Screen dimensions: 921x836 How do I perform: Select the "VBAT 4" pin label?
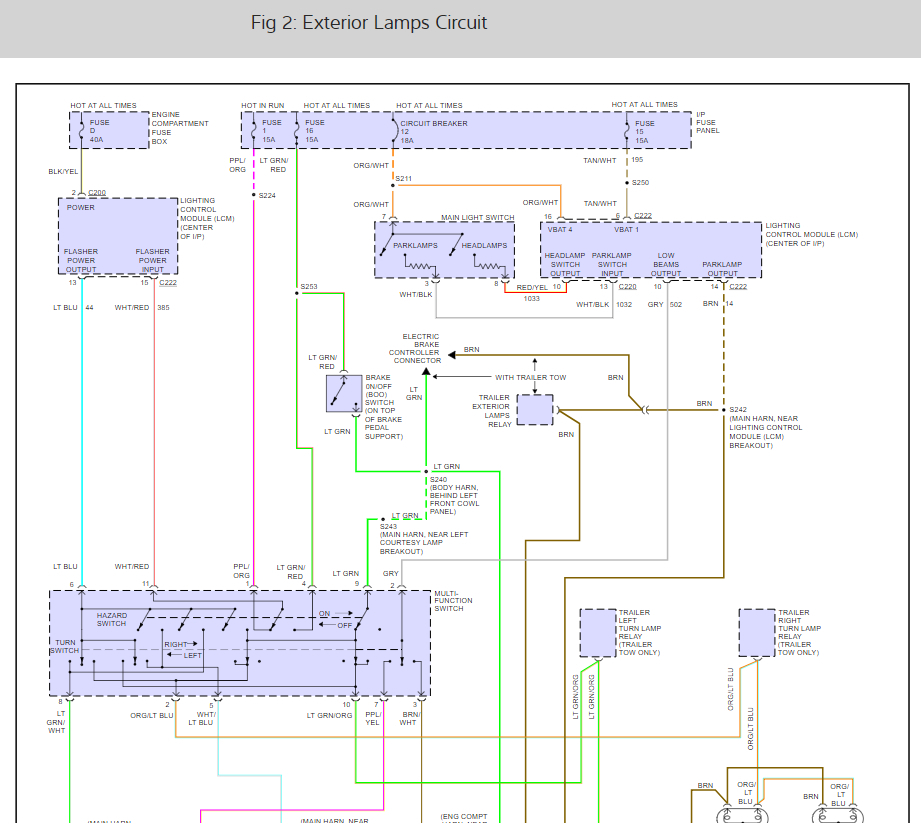click(x=560, y=230)
